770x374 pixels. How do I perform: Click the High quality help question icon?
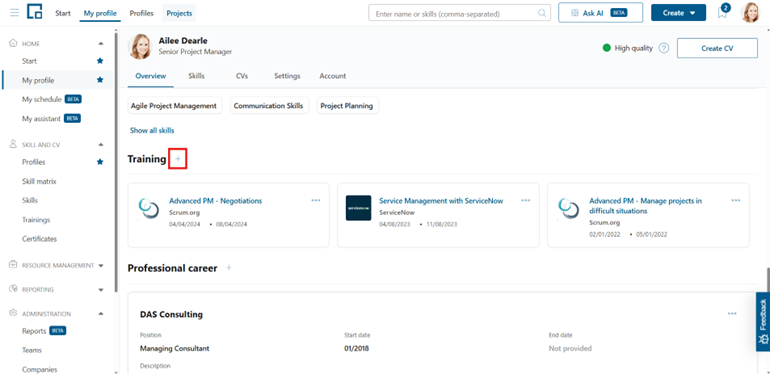[663, 48]
